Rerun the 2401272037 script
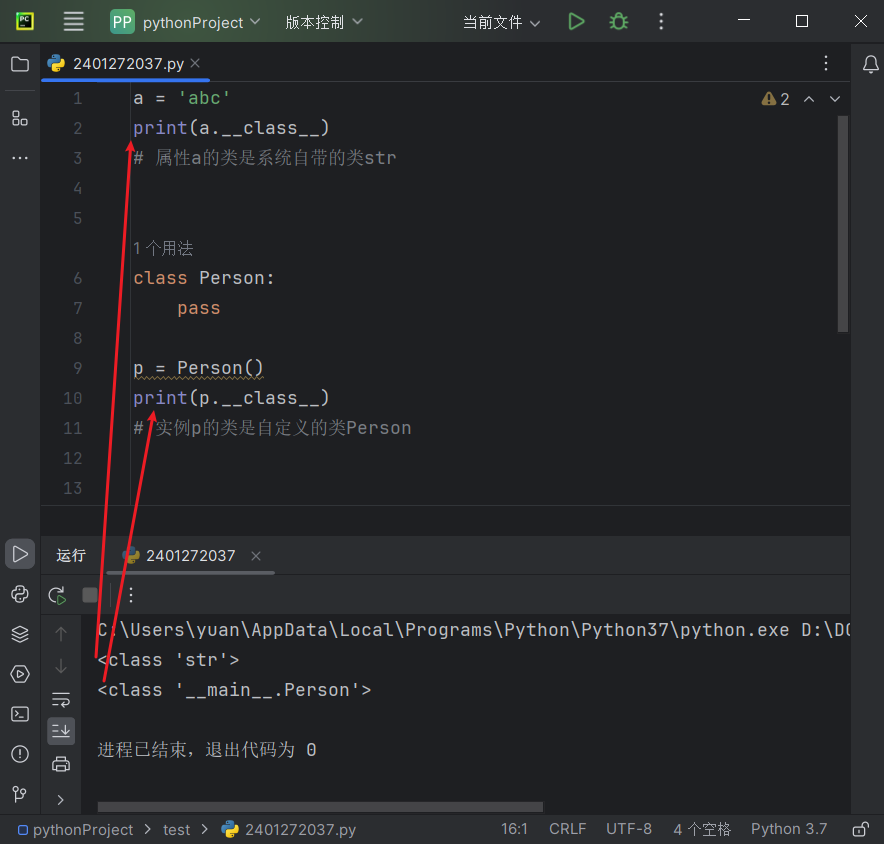The image size is (884, 844). (58, 595)
